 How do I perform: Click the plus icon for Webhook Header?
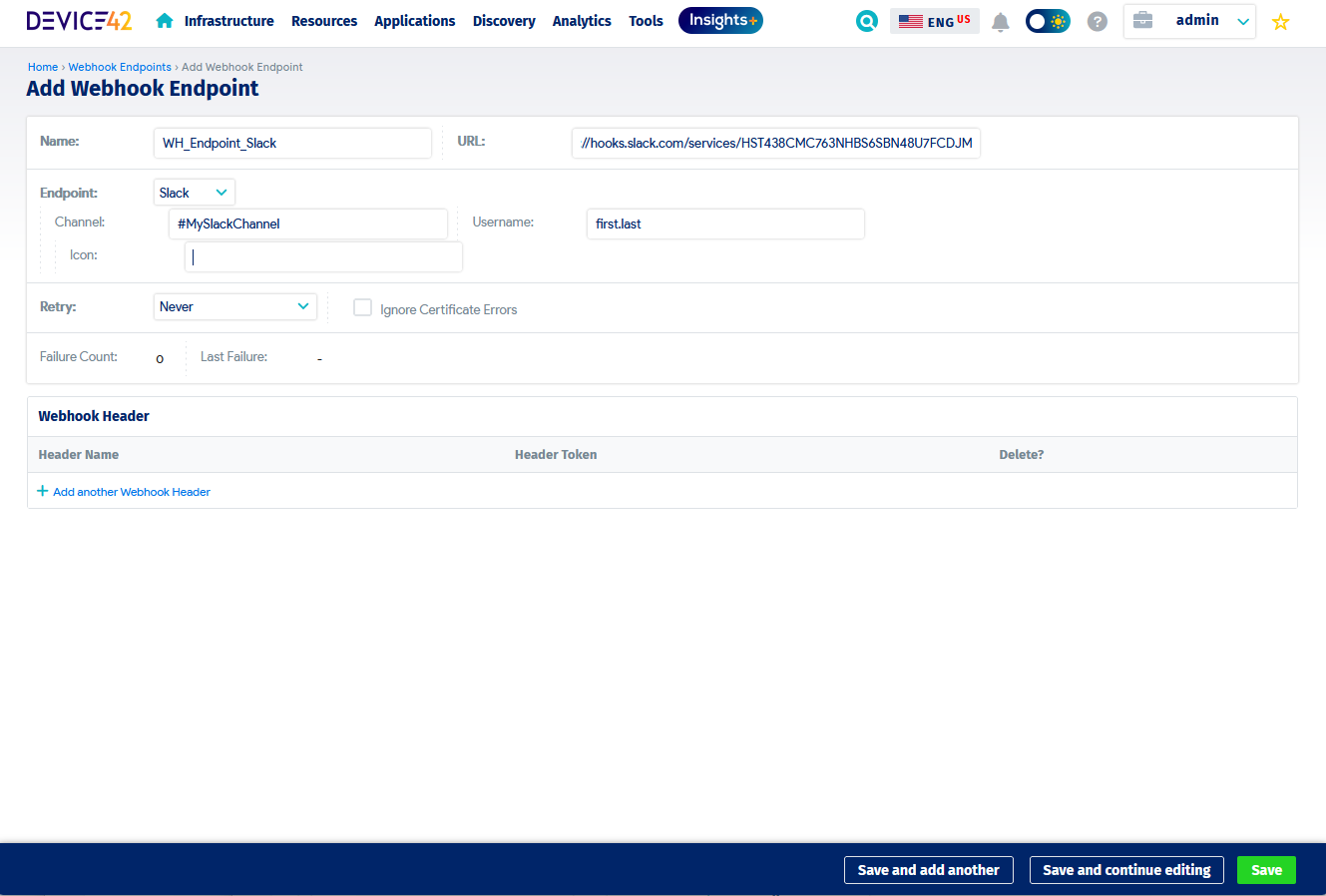tap(43, 491)
